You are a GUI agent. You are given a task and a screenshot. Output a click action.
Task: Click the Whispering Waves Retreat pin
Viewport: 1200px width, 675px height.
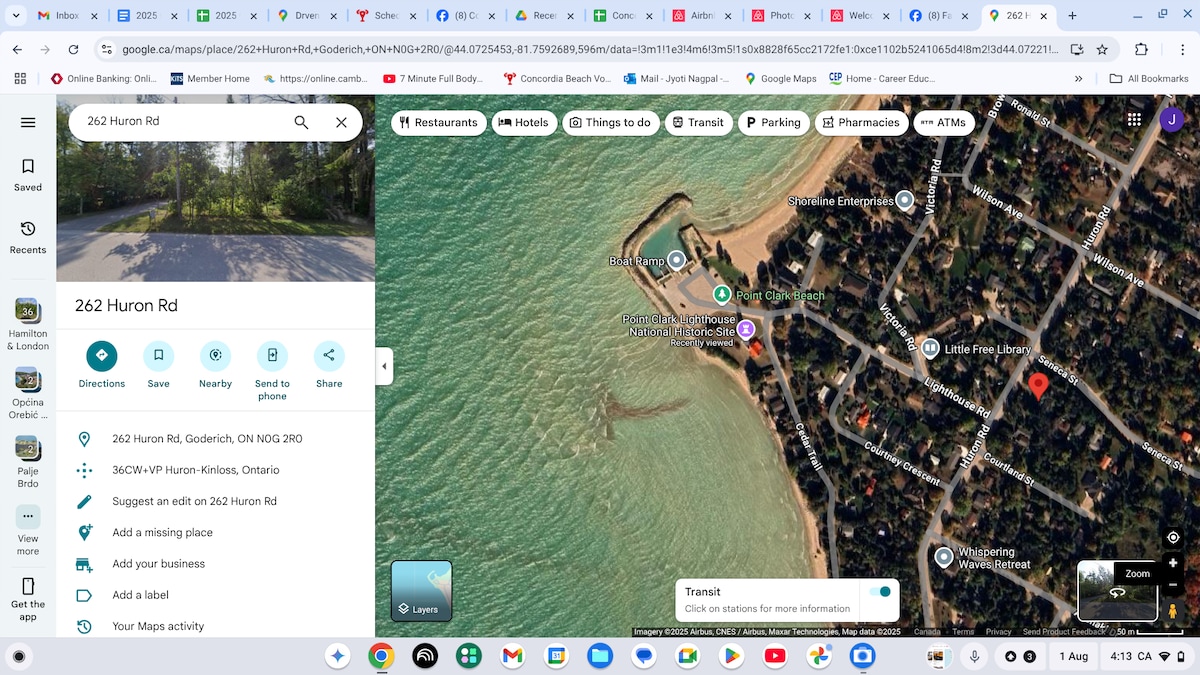point(943,556)
